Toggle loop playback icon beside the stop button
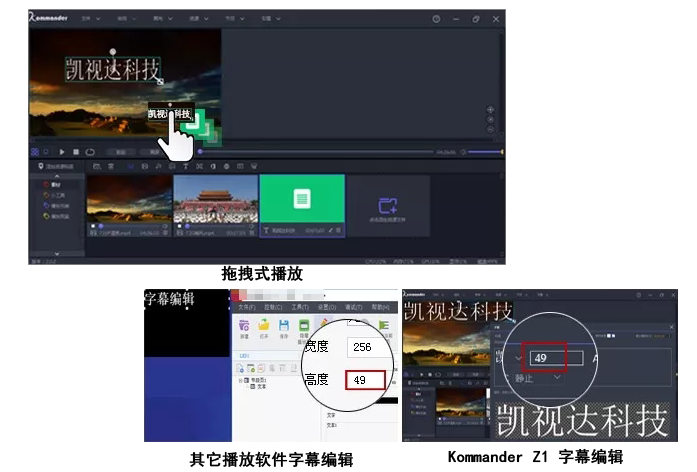Screen dimensions: 697x472 (90, 152)
